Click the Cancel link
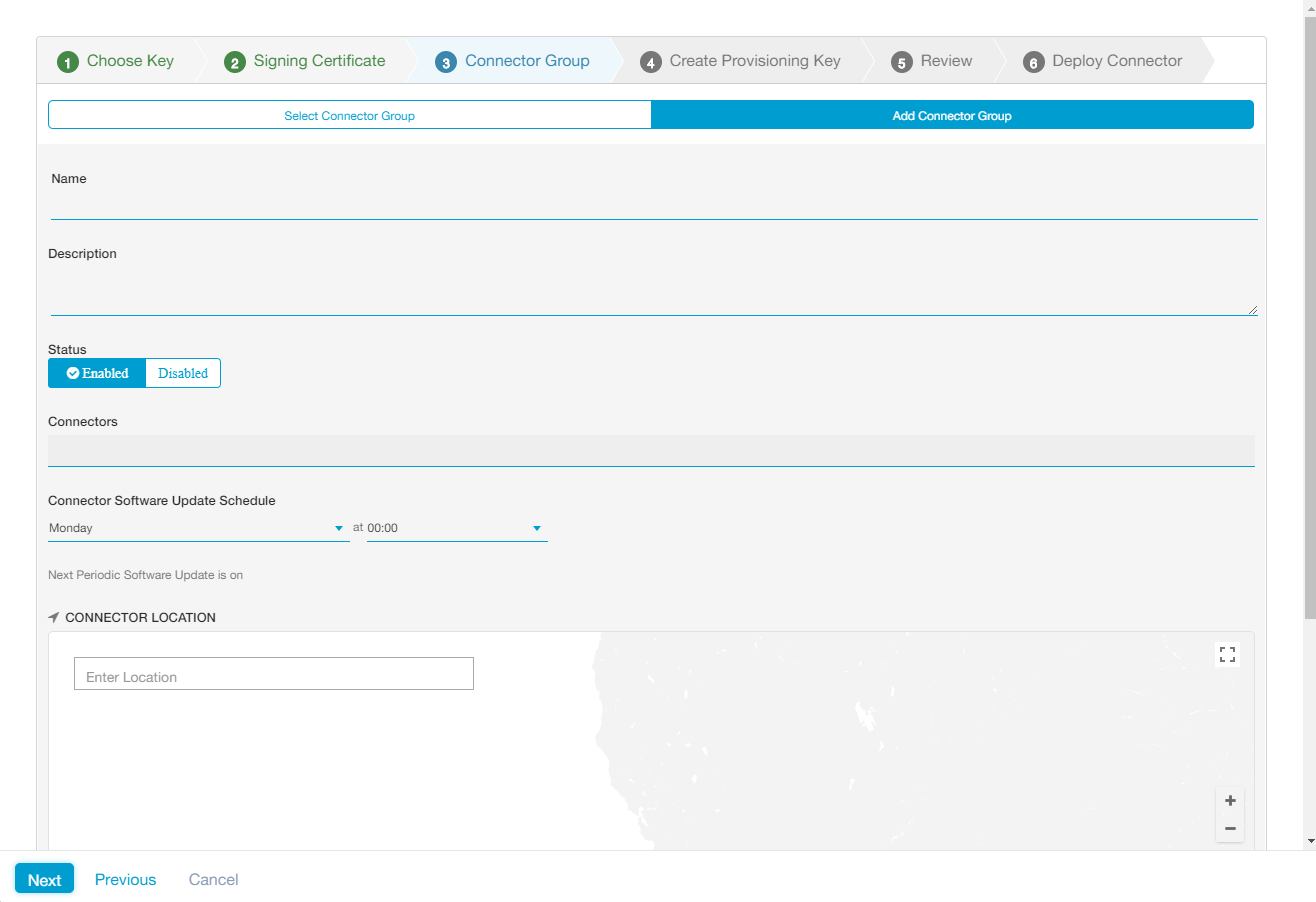 click(213, 879)
